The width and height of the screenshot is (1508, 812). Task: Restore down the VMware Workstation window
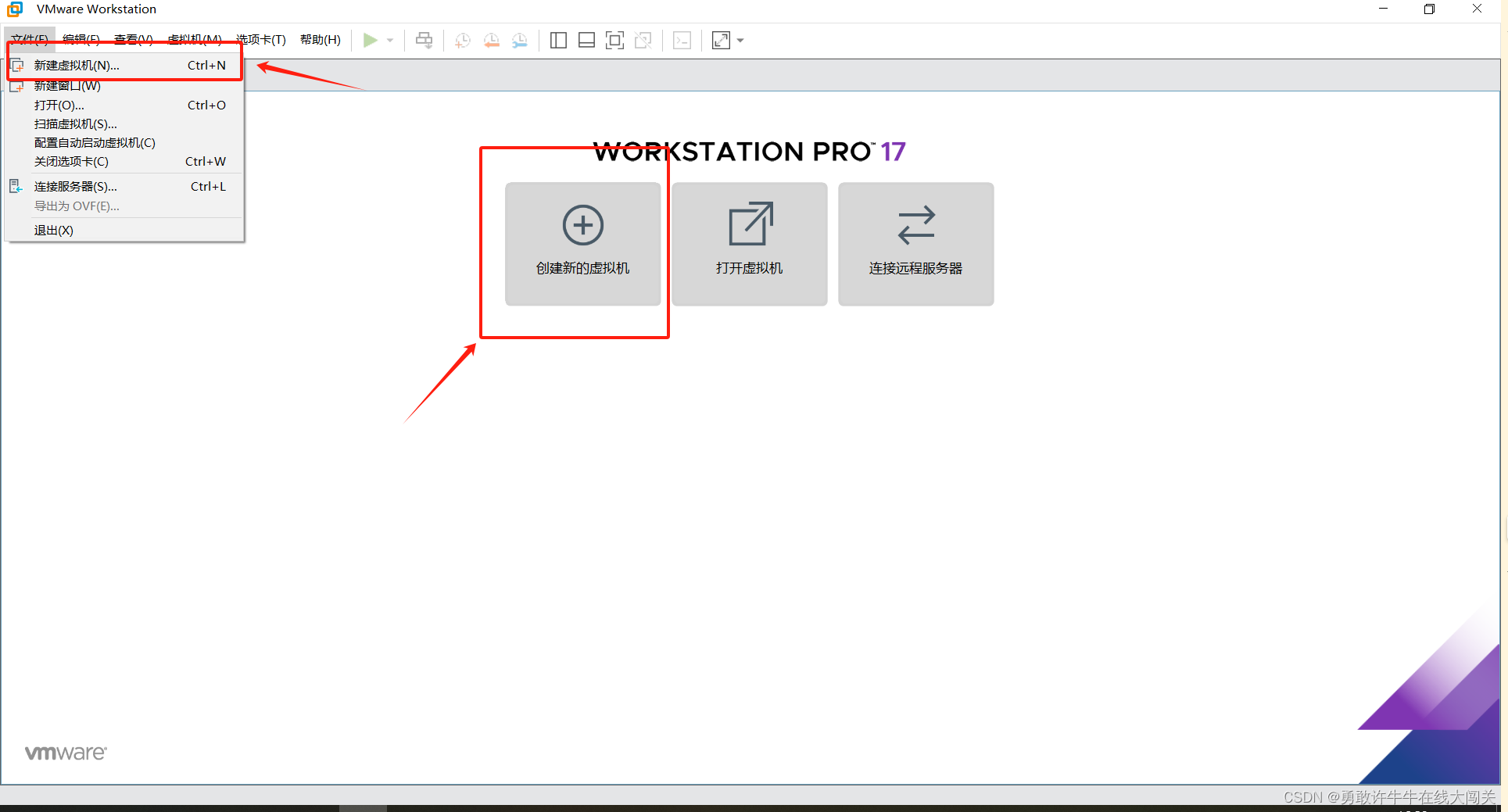pos(1430,9)
